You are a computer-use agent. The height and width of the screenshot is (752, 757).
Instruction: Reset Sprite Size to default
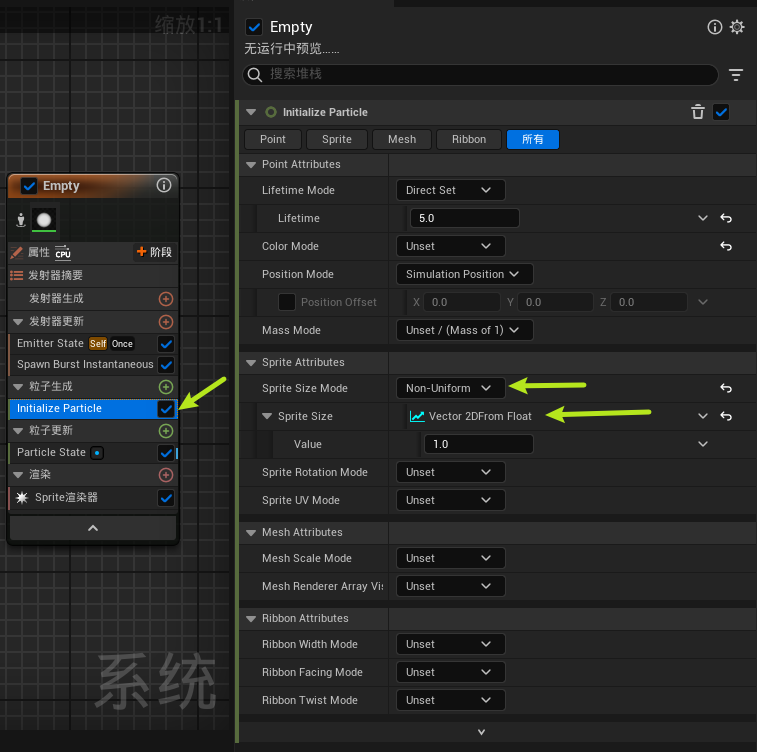pyautogui.click(x=726, y=416)
